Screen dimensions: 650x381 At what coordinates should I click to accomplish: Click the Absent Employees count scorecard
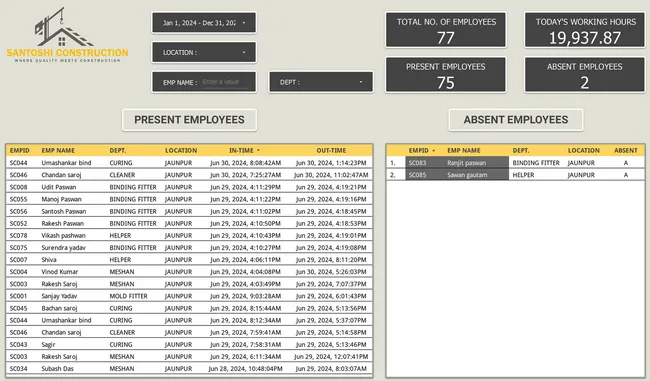(x=585, y=75)
